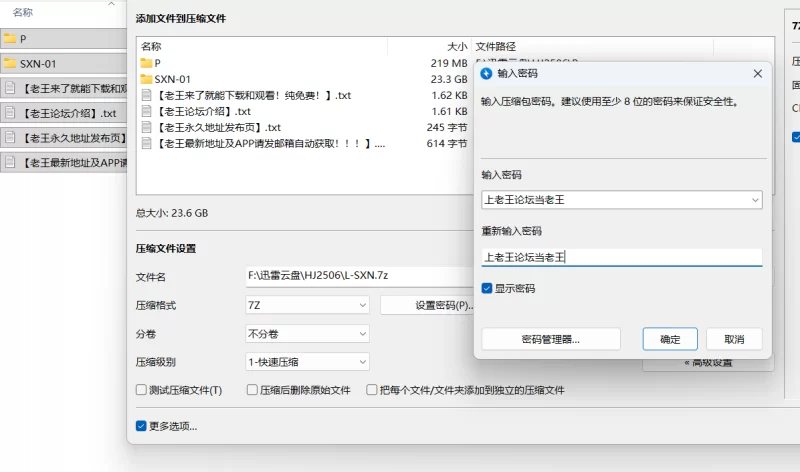Select the SXN-01 folder in the left Explorer pane
The width and height of the screenshot is (800, 472).
pos(64,64)
